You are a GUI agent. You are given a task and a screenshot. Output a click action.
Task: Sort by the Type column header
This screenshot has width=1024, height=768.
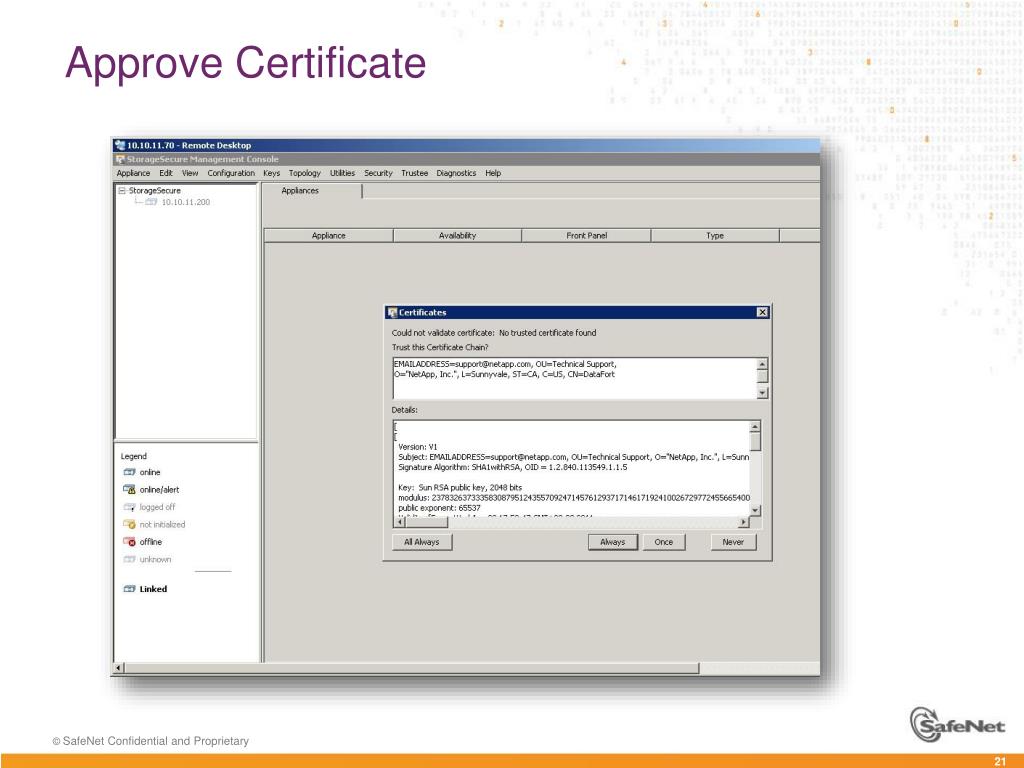click(x=715, y=236)
